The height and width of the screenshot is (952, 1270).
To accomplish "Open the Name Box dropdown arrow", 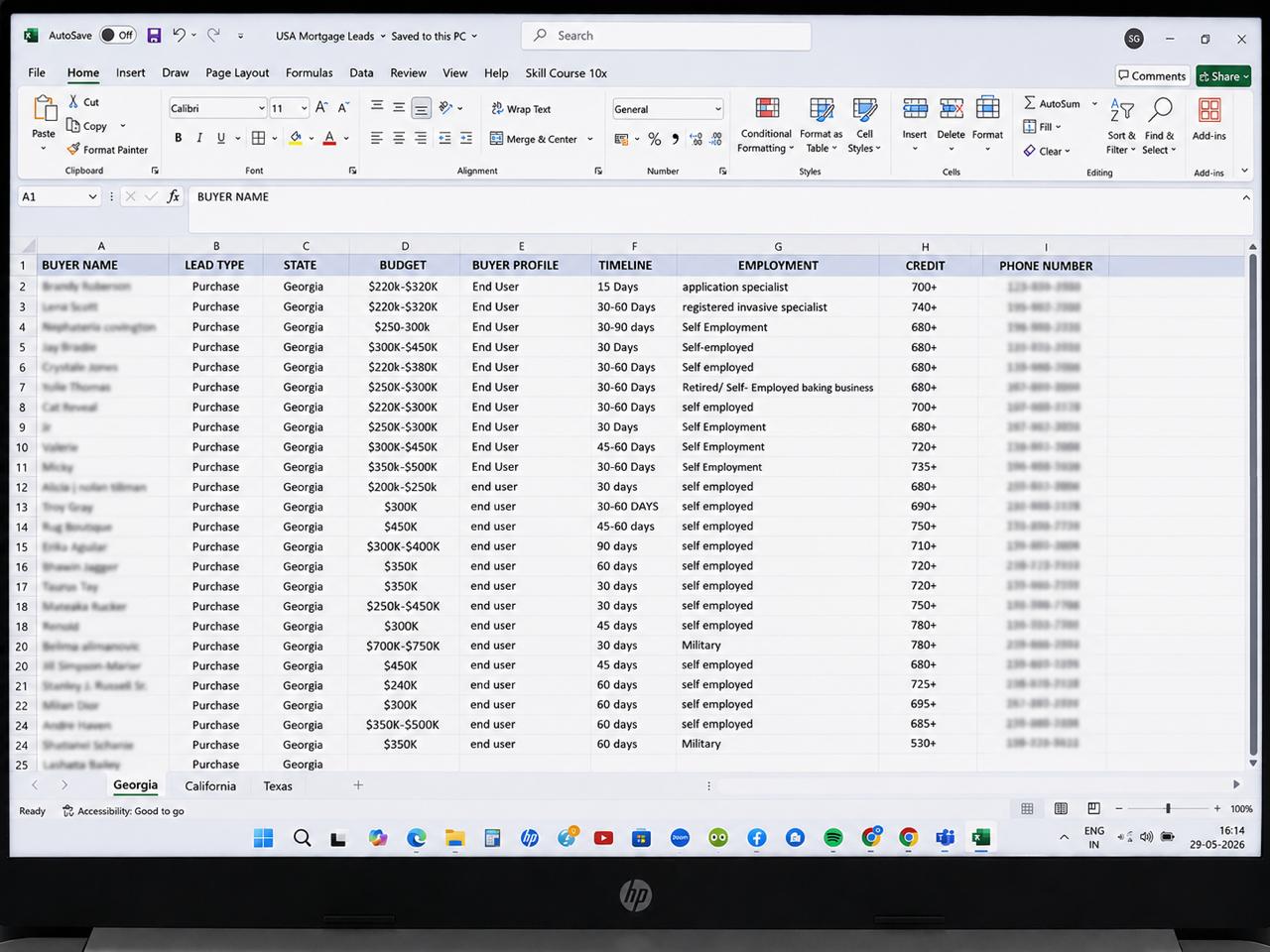I will [x=92, y=196].
